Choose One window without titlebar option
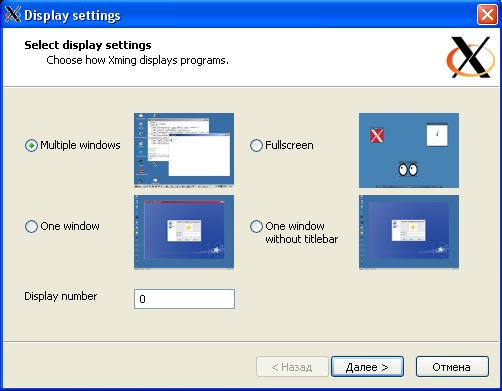 coord(256,226)
